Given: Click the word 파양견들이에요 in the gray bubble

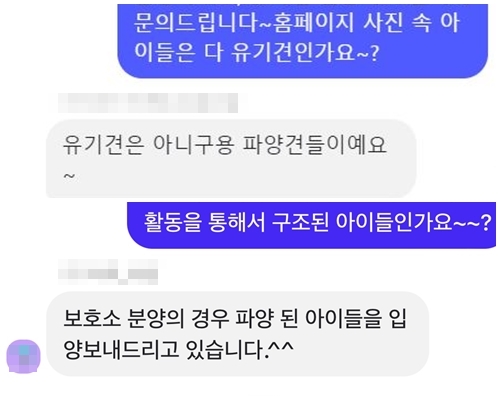Looking at the screenshot, I should [314, 145].
